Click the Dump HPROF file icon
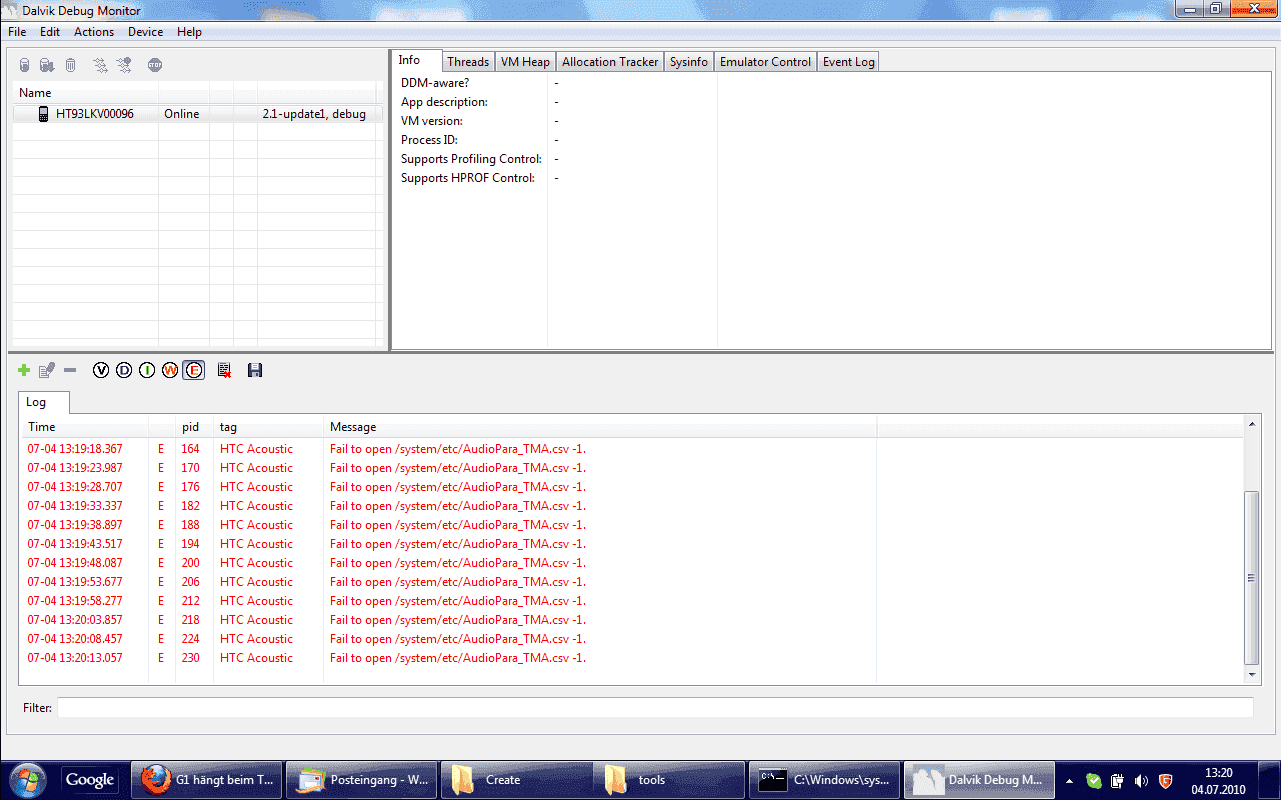 tap(47, 65)
